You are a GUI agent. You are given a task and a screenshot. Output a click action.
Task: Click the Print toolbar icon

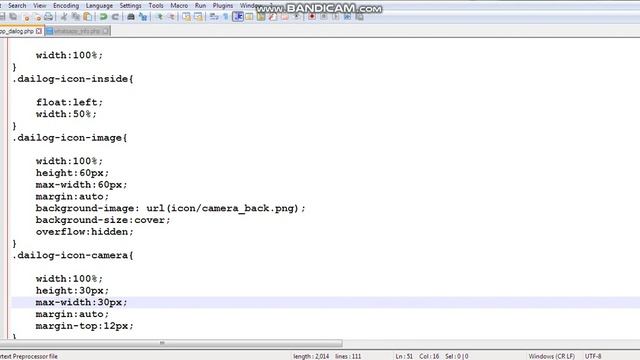[49, 17]
